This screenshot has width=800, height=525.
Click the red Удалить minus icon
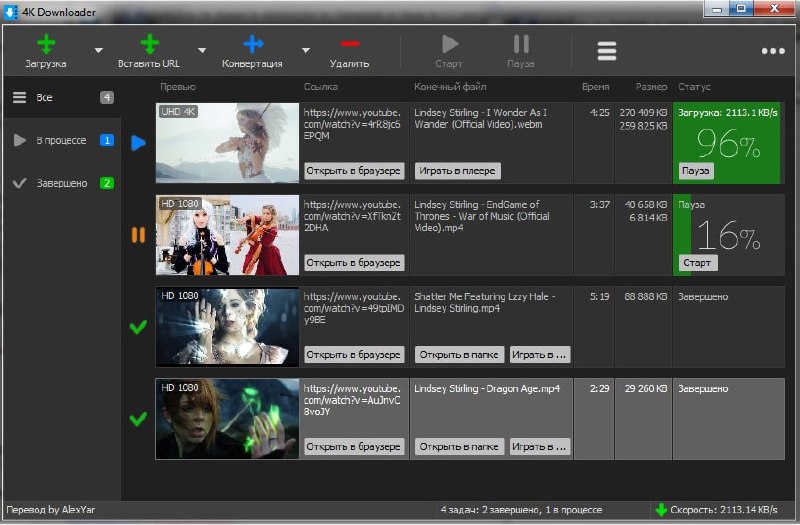[349, 44]
